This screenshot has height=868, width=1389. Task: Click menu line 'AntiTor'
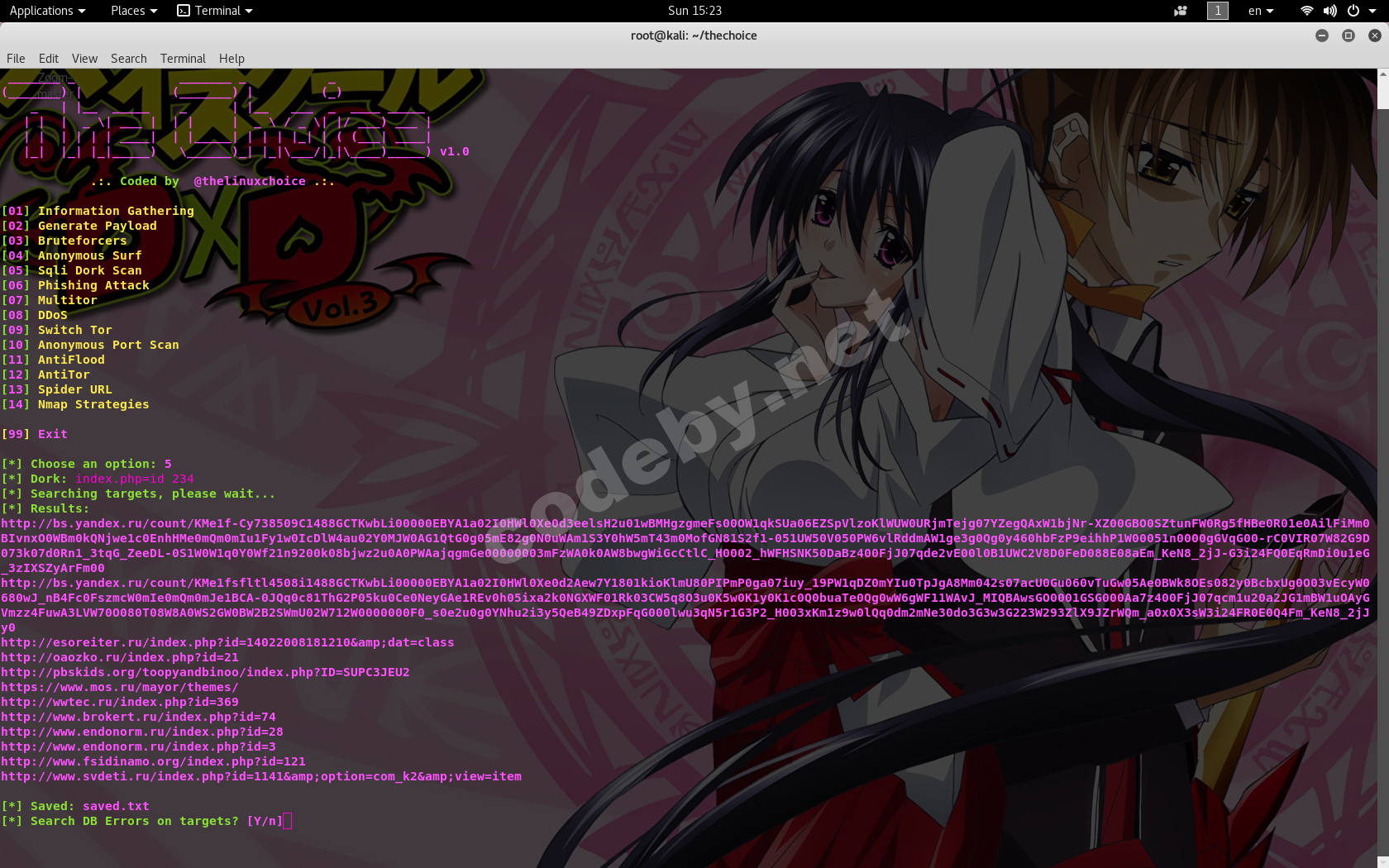click(45, 374)
